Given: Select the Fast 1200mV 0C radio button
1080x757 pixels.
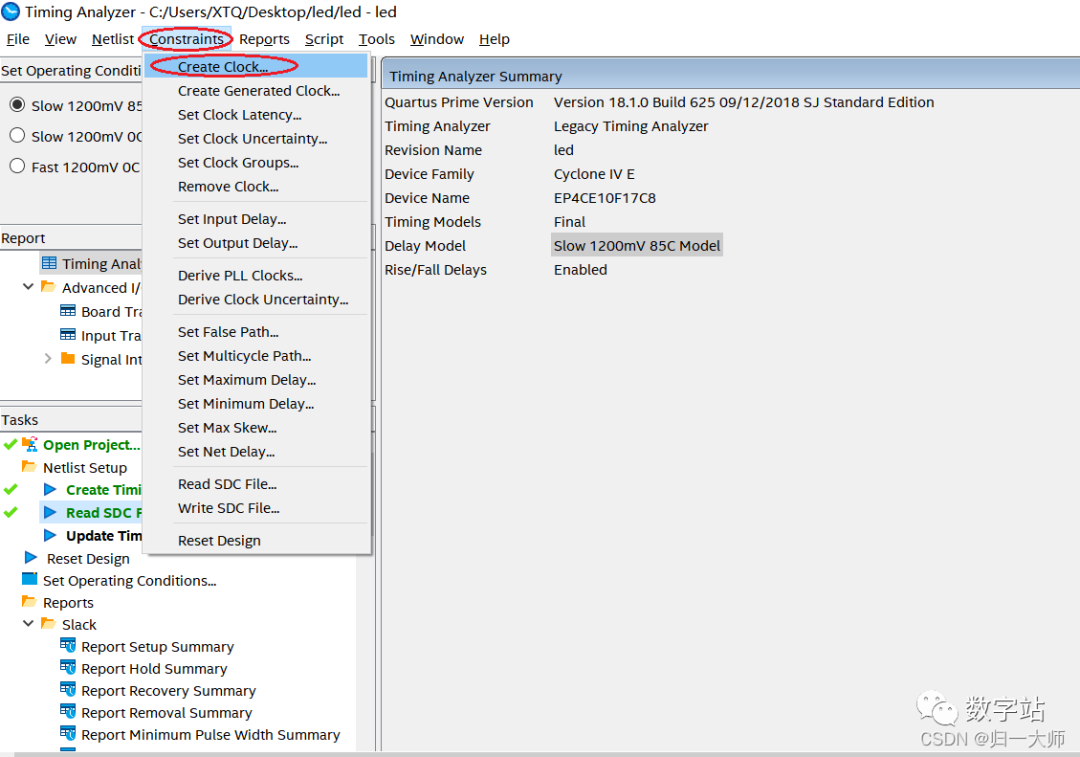Looking at the screenshot, I should pos(17,166).
